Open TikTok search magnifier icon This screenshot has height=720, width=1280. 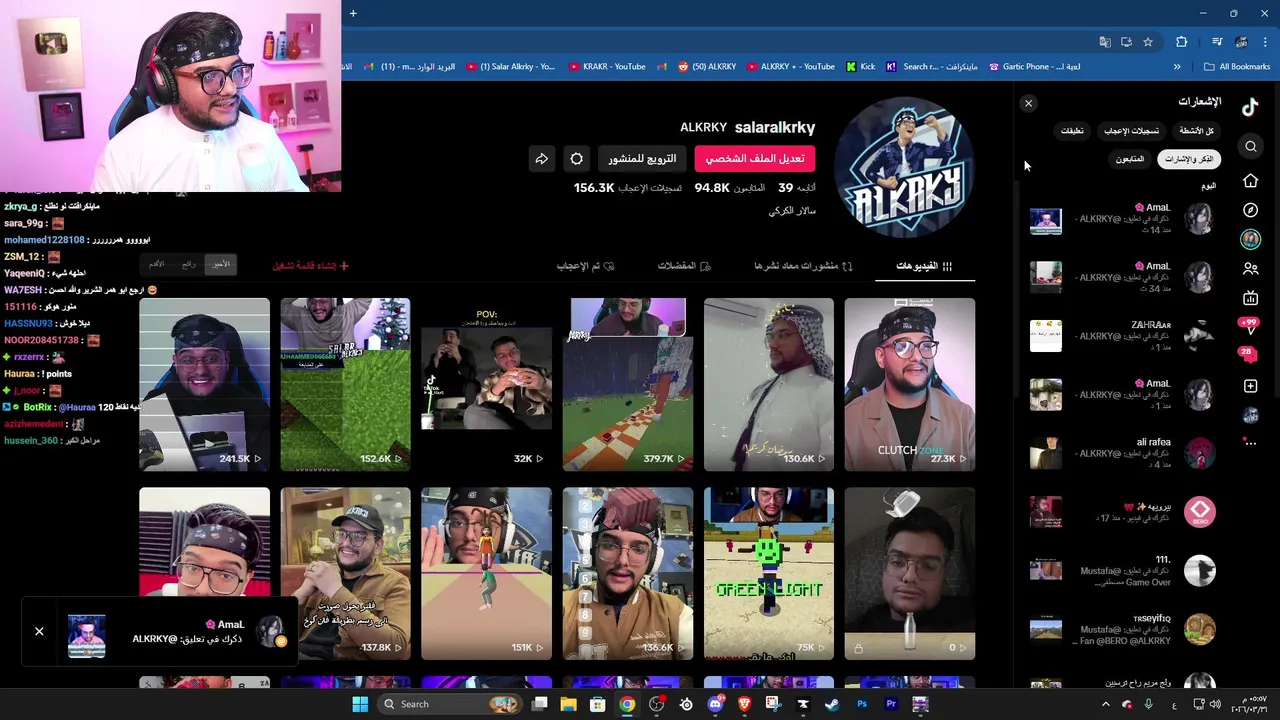pyautogui.click(x=1251, y=147)
